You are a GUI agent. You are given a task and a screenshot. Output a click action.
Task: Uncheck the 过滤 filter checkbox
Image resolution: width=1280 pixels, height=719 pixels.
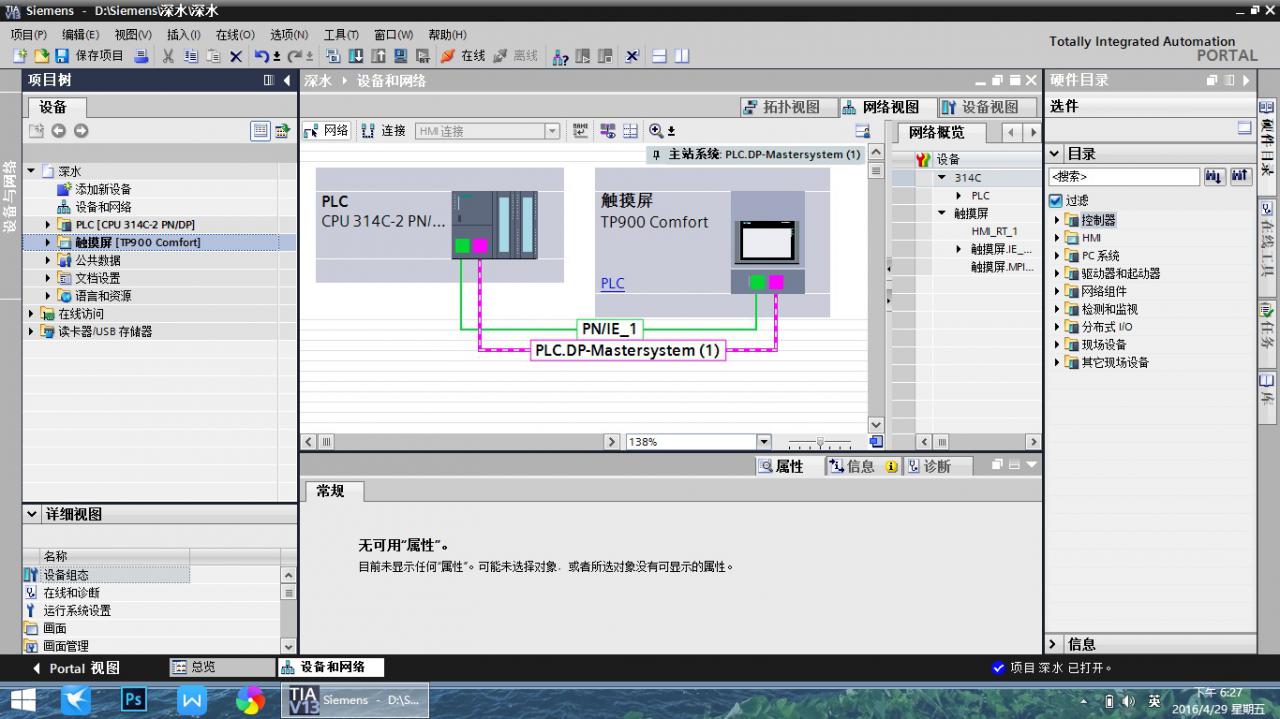(1055, 200)
